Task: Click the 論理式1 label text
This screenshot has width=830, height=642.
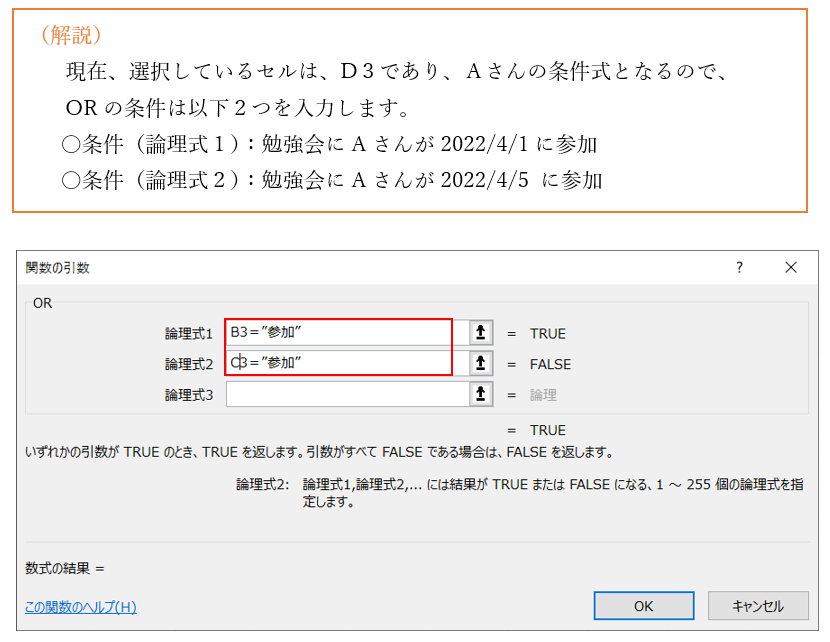Action: (x=189, y=334)
